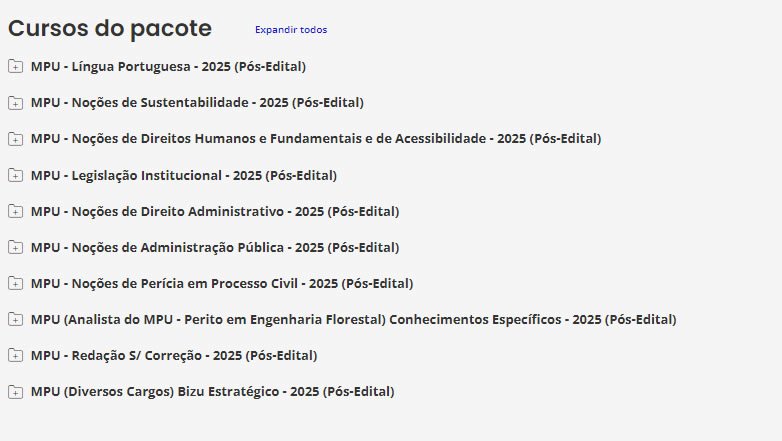Expand folder icon for Direitos Humanos e Fundamentais
This screenshot has width=782, height=441.
click(15, 139)
